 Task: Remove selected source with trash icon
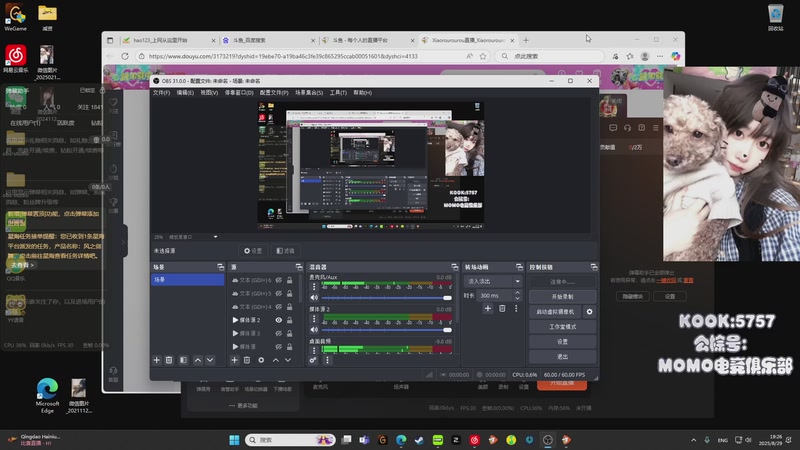click(247, 360)
